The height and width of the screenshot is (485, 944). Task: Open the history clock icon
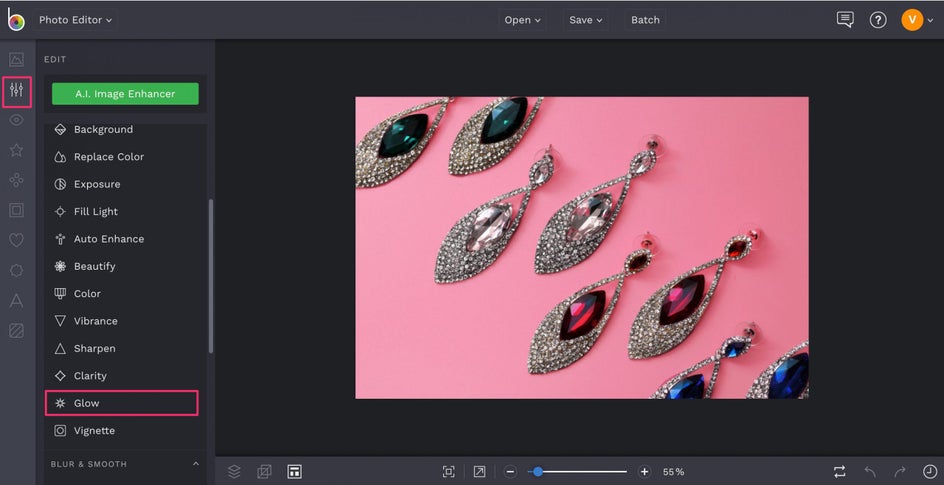(x=930, y=472)
